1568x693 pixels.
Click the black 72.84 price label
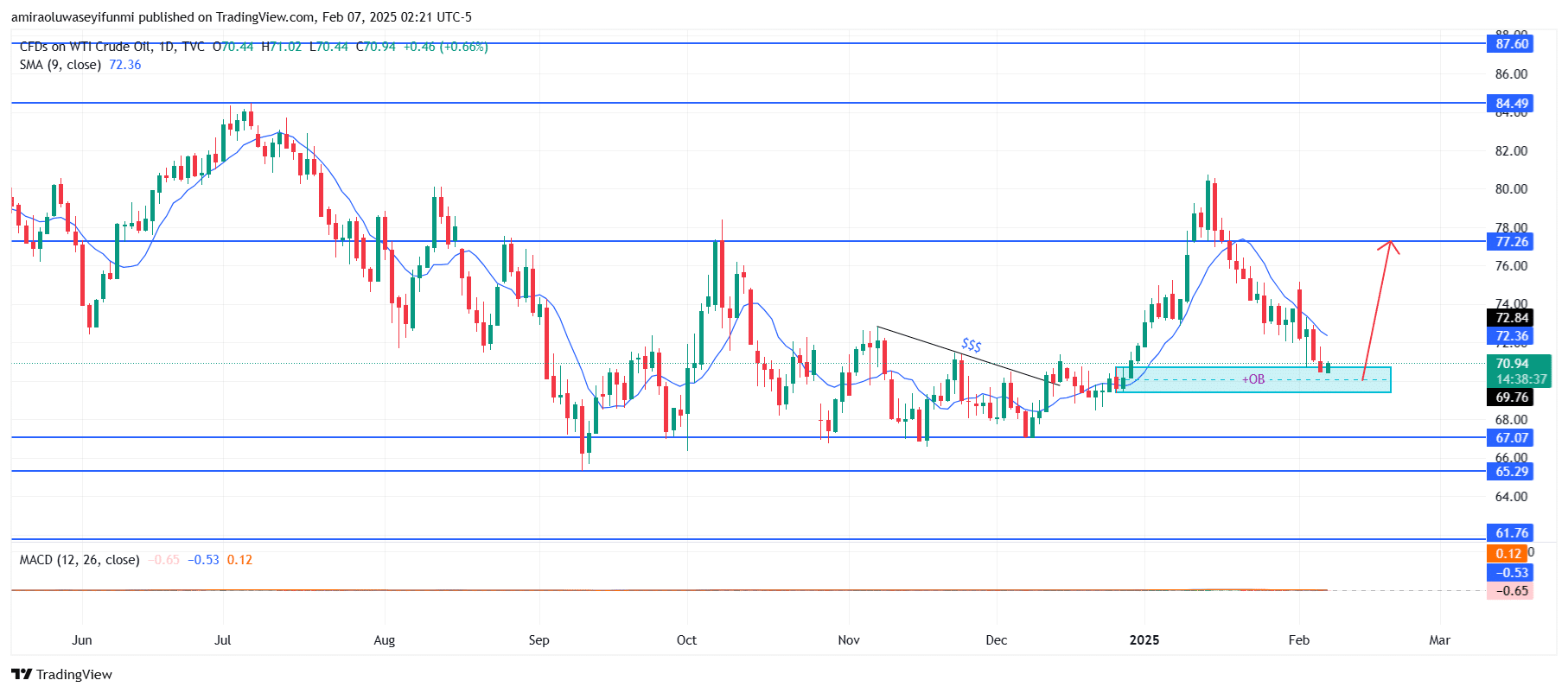coord(1512,317)
